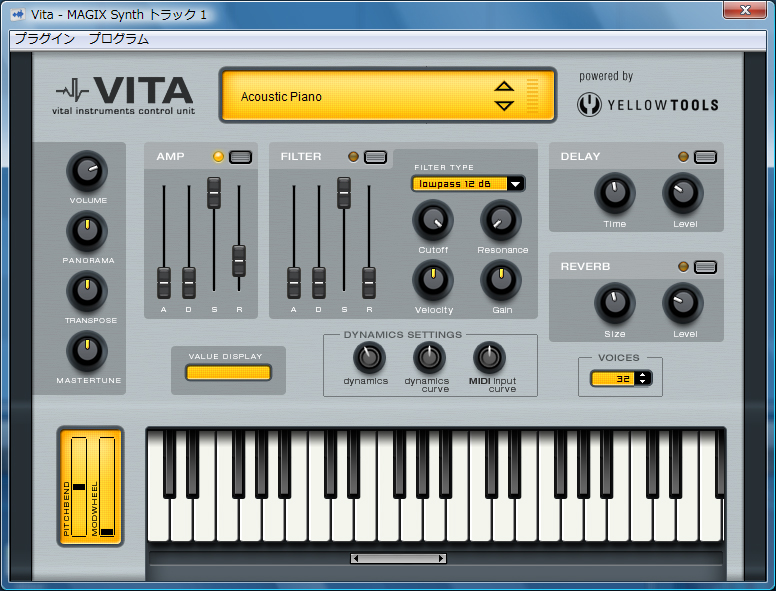The width and height of the screenshot is (776, 591).
Task: Click the voices value 32 field
Action: (x=614, y=379)
